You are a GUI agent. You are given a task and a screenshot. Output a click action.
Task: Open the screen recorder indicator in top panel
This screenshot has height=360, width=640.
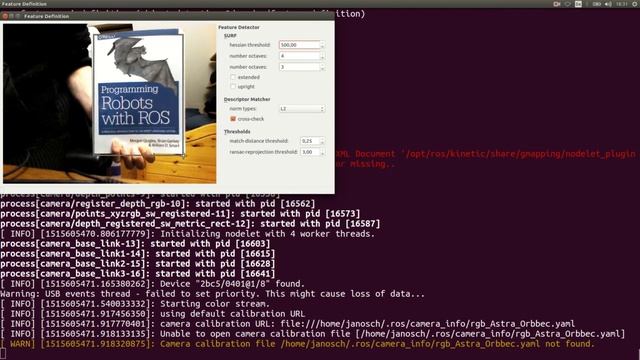pos(557,4)
